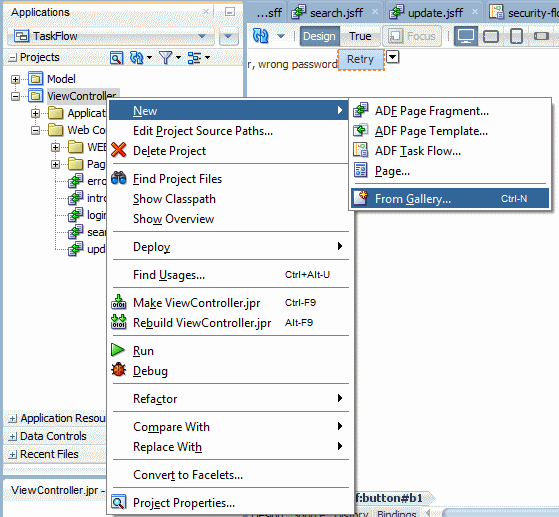Click the Find binoculars icon in Projects toolbar
The width and height of the screenshot is (559, 517).
(116, 57)
